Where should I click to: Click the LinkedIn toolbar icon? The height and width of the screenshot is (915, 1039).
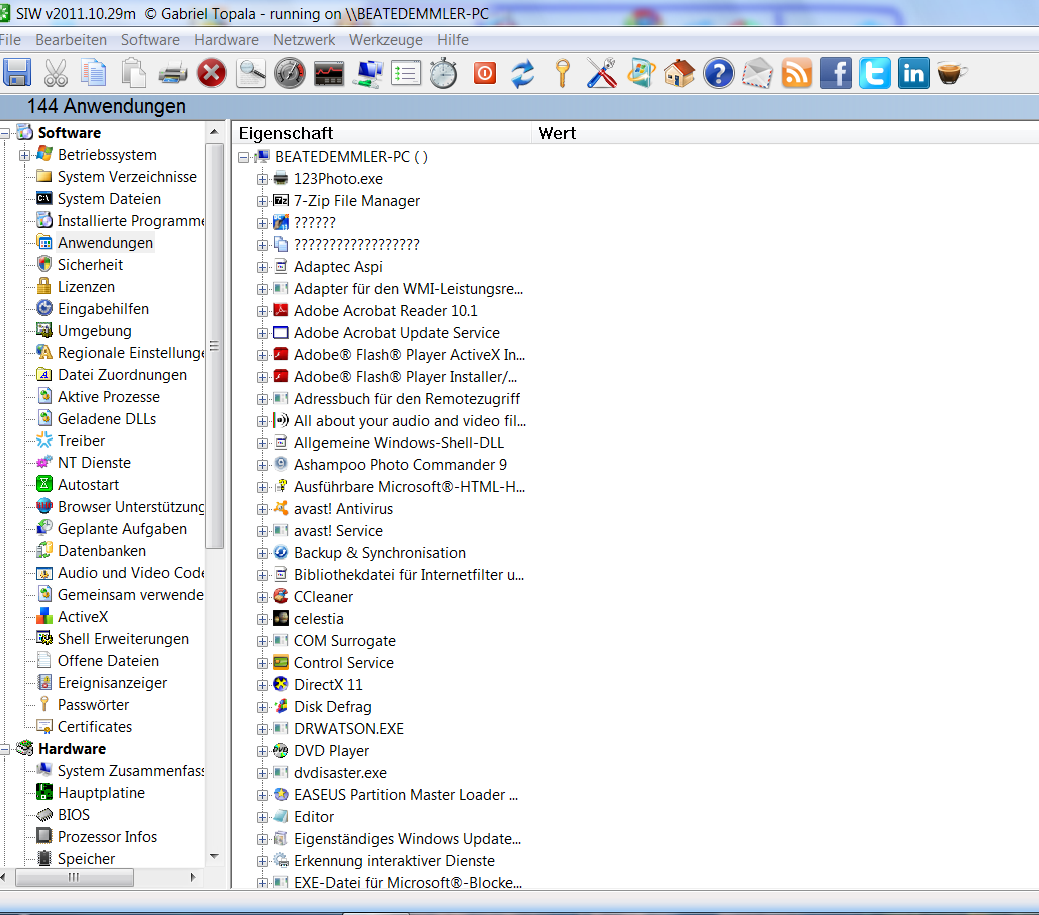coord(914,73)
